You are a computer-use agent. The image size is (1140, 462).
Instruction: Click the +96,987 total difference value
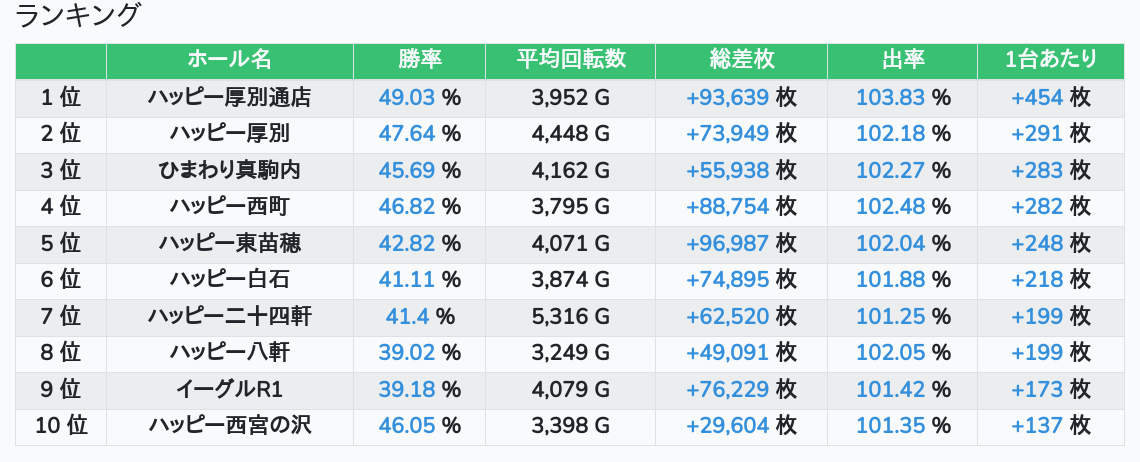(x=727, y=243)
